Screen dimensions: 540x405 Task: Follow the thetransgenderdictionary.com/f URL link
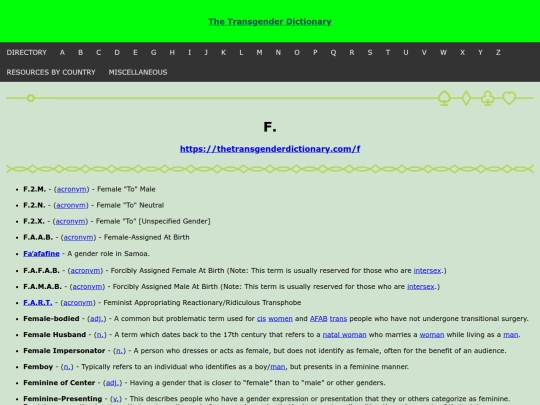tap(270, 149)
